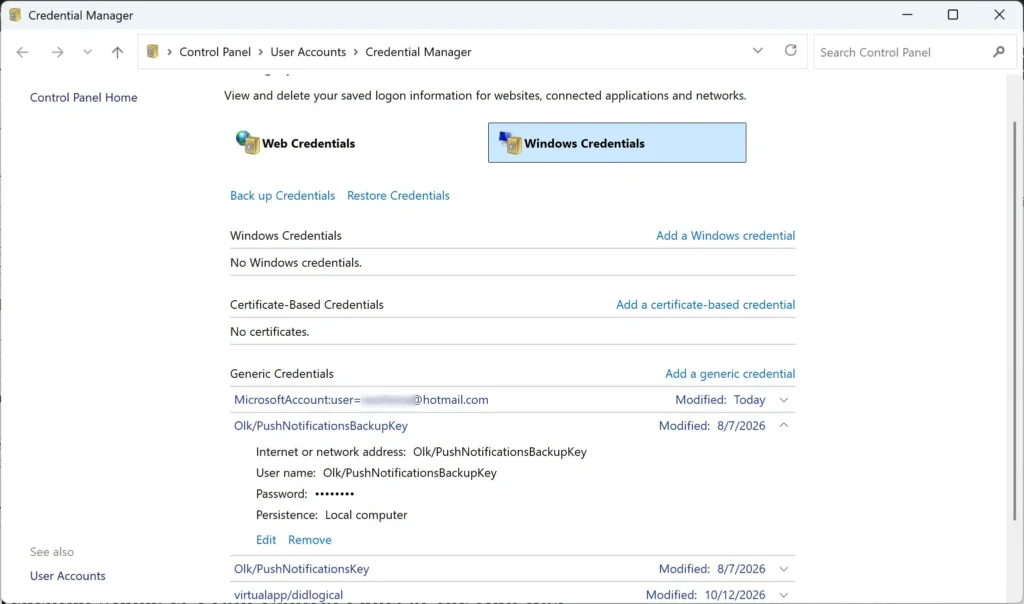The image size is (1024, 604).
Task: Open the virtualapp/didlogical entry
Action: tap(288, 595)
